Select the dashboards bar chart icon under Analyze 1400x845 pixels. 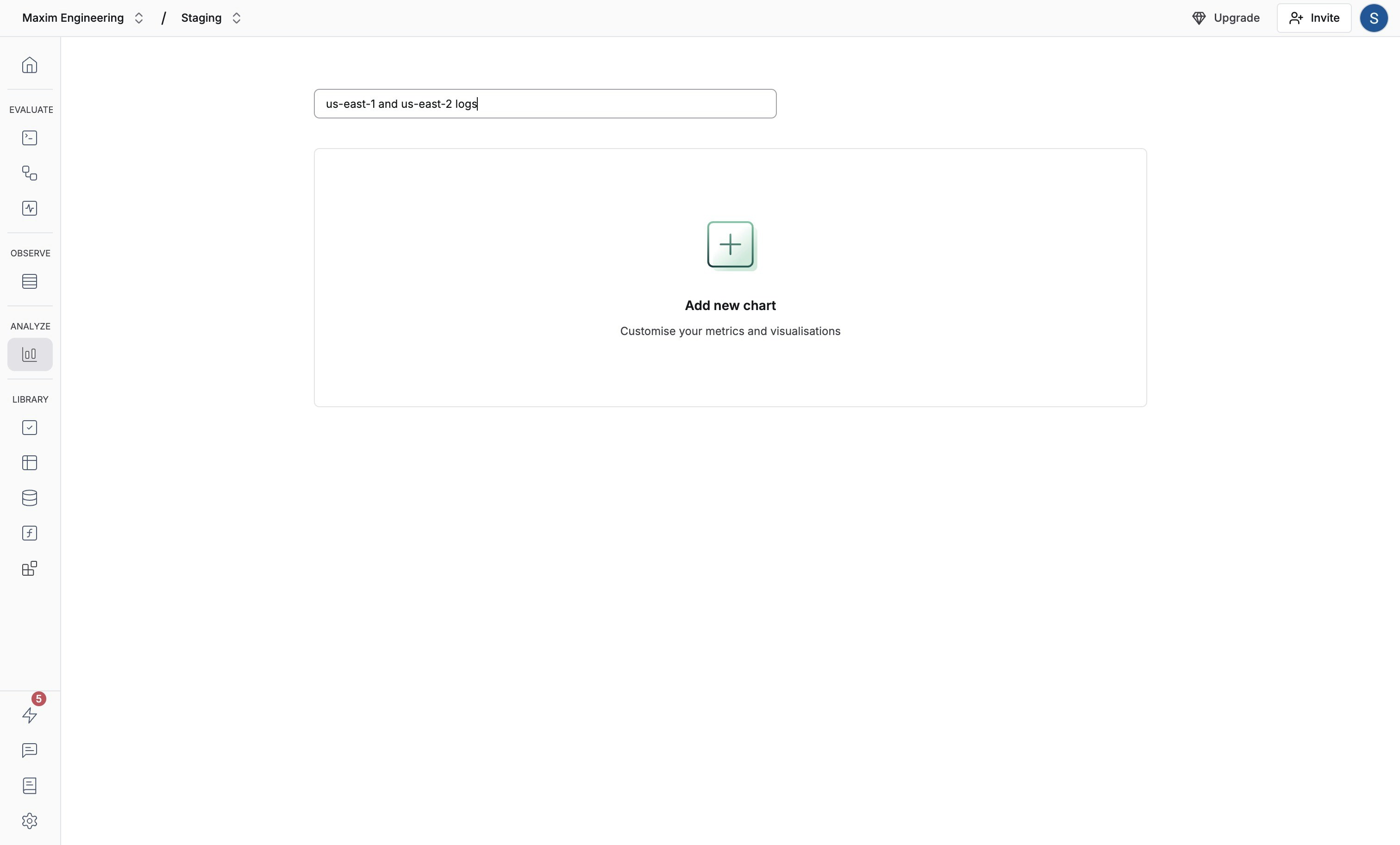[x=30, y=354]
